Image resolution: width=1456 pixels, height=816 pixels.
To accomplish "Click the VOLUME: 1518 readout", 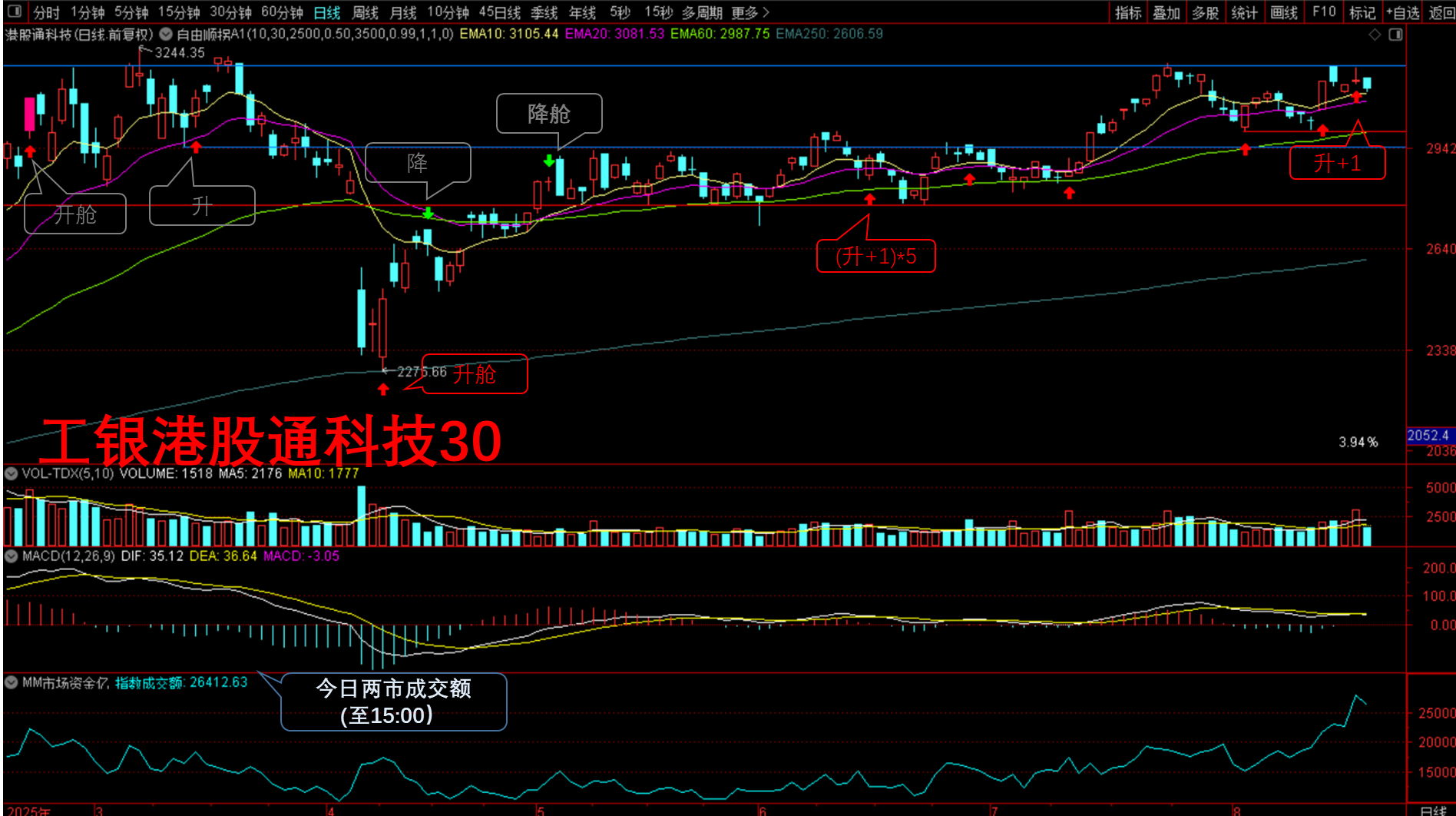I will point(166,473).
